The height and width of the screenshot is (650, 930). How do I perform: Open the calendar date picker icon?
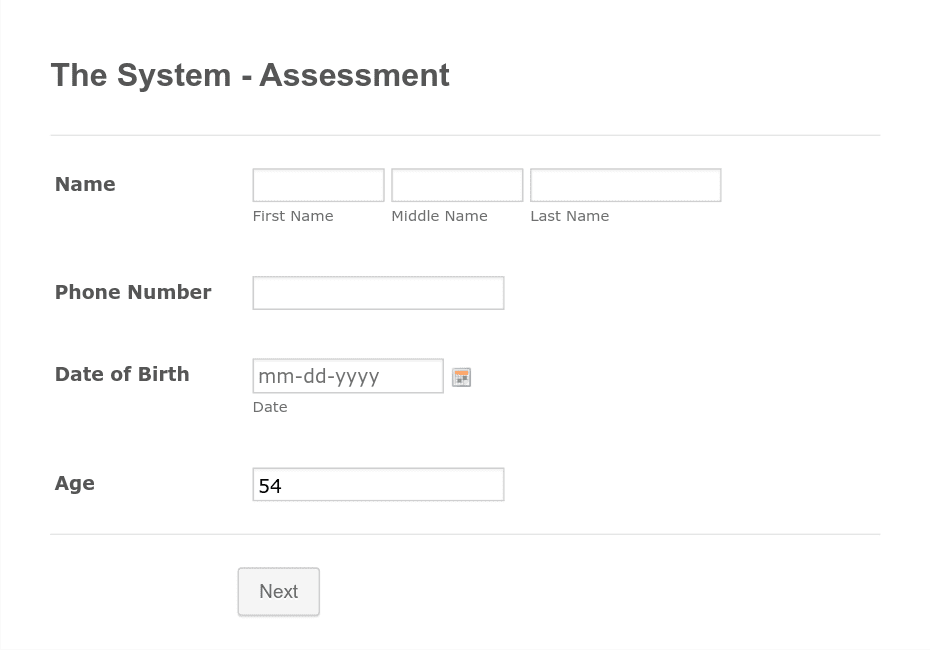coord(461,376)
